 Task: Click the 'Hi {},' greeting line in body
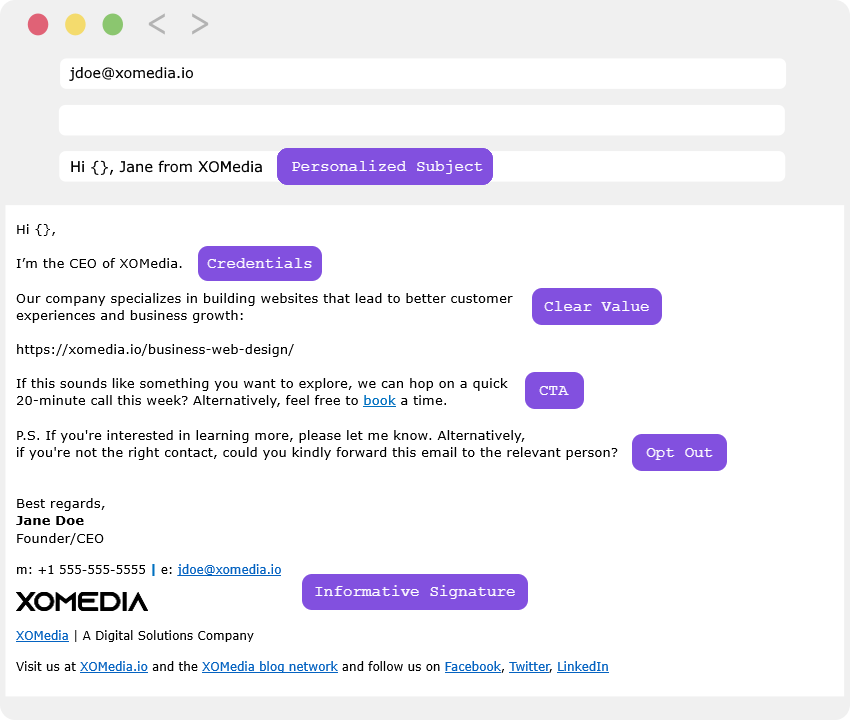click(x=36, y=230)
